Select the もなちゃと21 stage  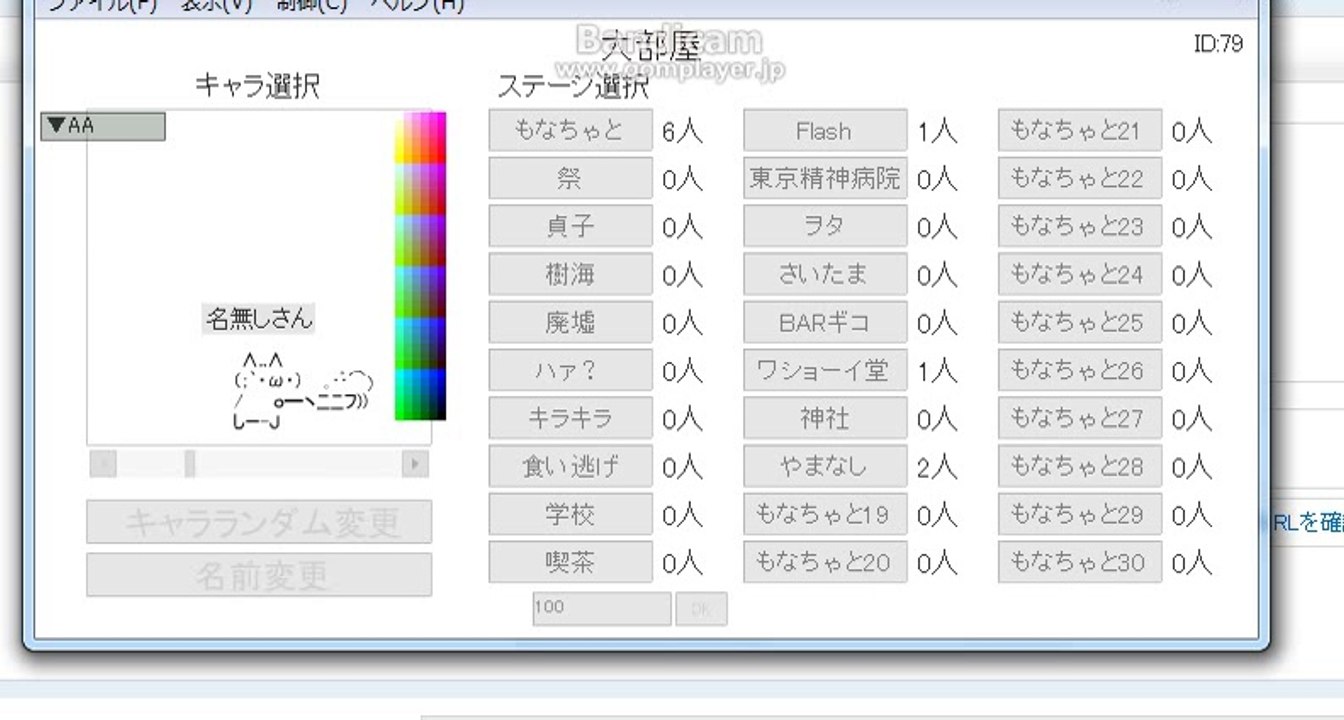click(x=1080, y=130)
